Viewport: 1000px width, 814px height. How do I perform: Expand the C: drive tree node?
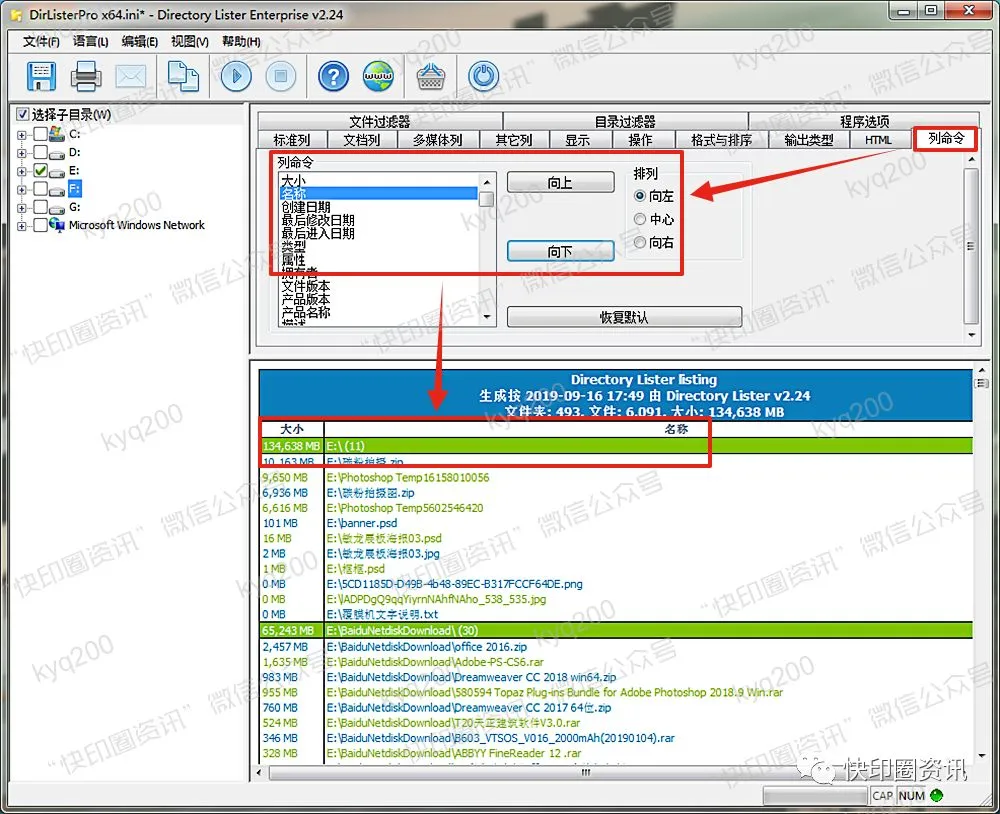[22, 135]
